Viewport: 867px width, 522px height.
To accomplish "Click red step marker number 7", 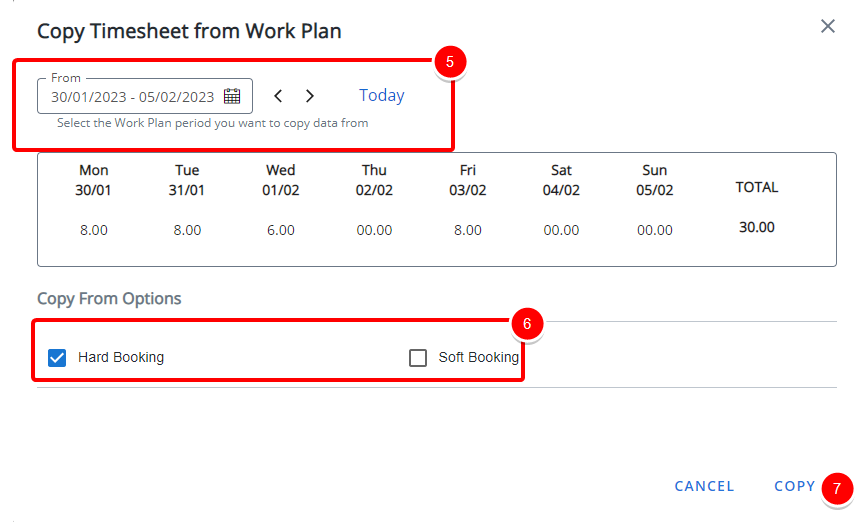I will tap(837, 488).
